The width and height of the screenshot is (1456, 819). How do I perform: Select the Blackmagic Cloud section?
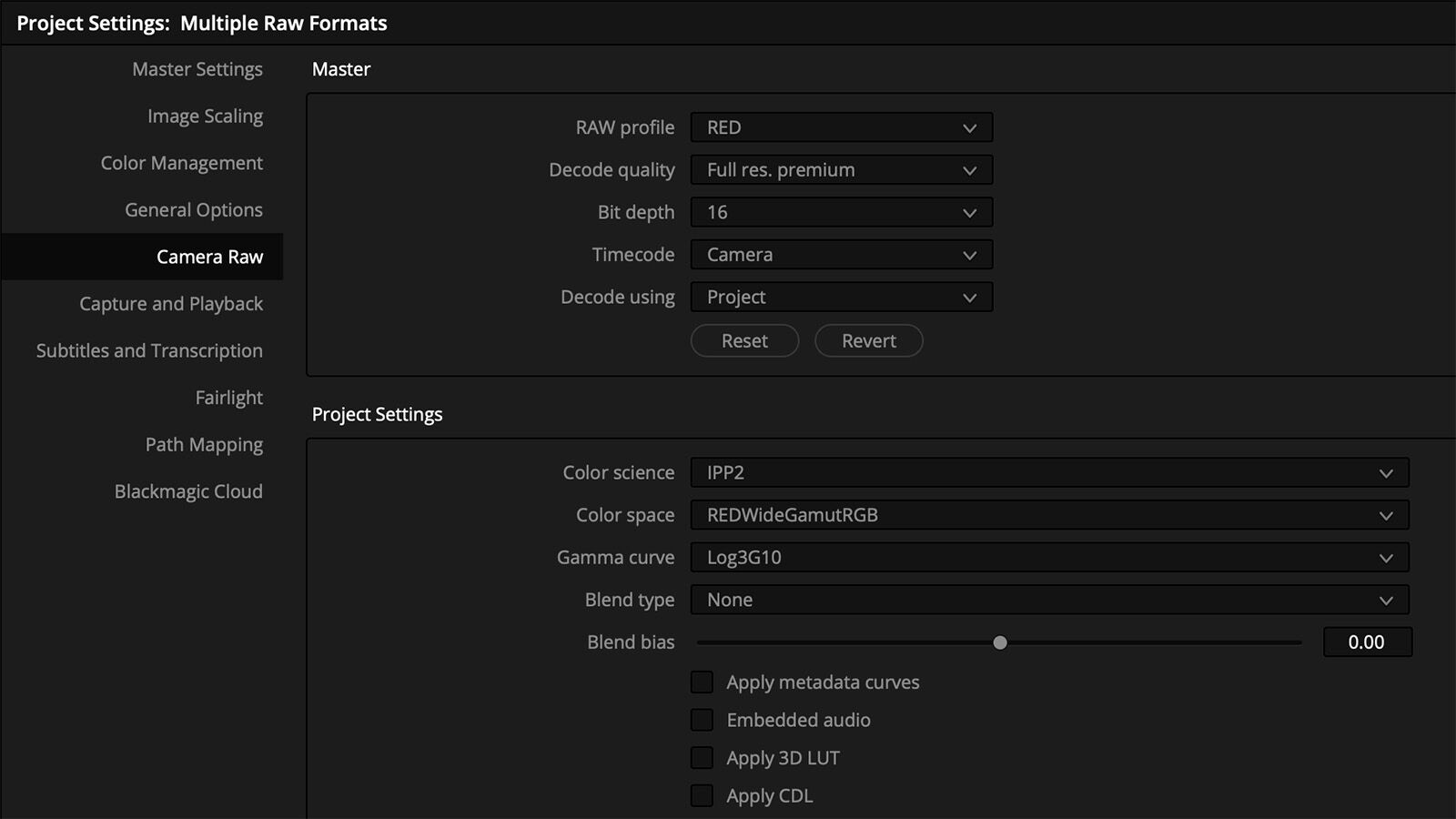pyautogui.click(x=188, y=490)
